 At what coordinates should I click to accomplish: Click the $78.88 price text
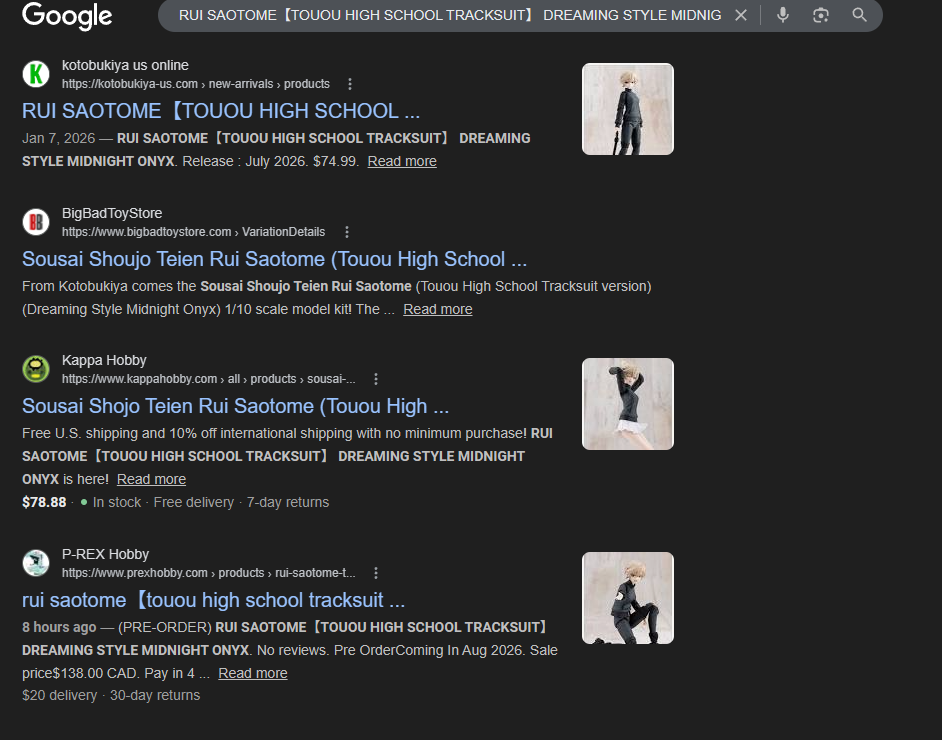coord(44,502)
